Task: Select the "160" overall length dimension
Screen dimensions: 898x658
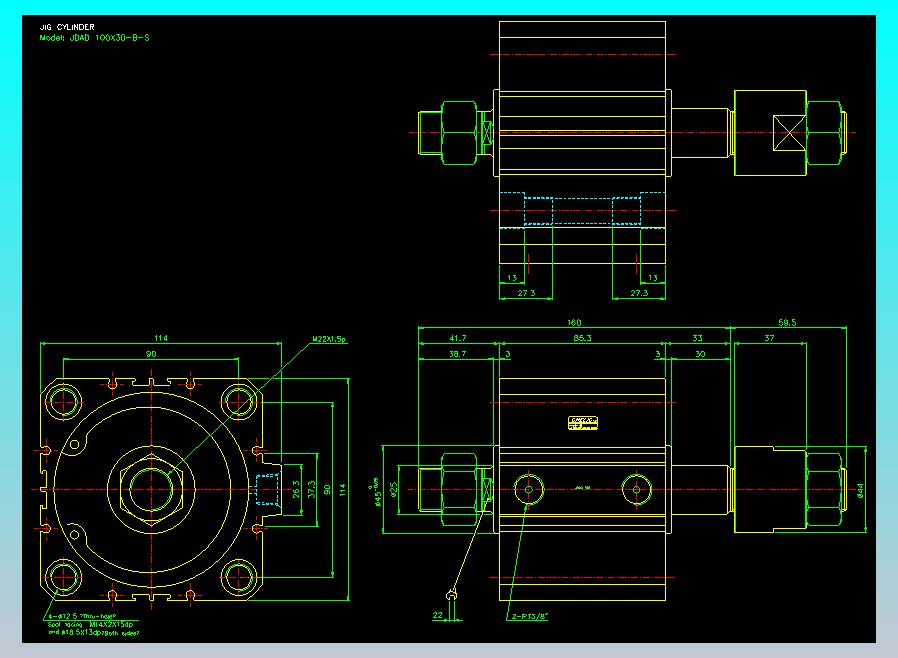Action: (574, 322)
